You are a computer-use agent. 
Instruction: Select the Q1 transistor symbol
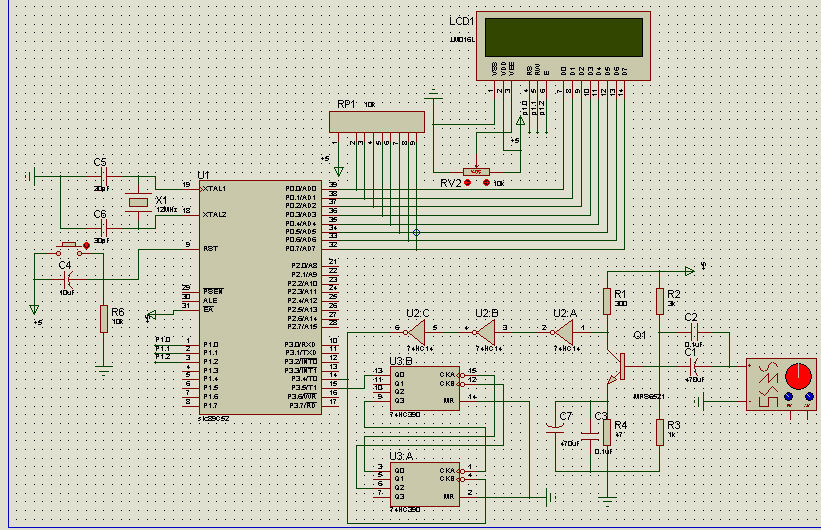coord(616,366)
